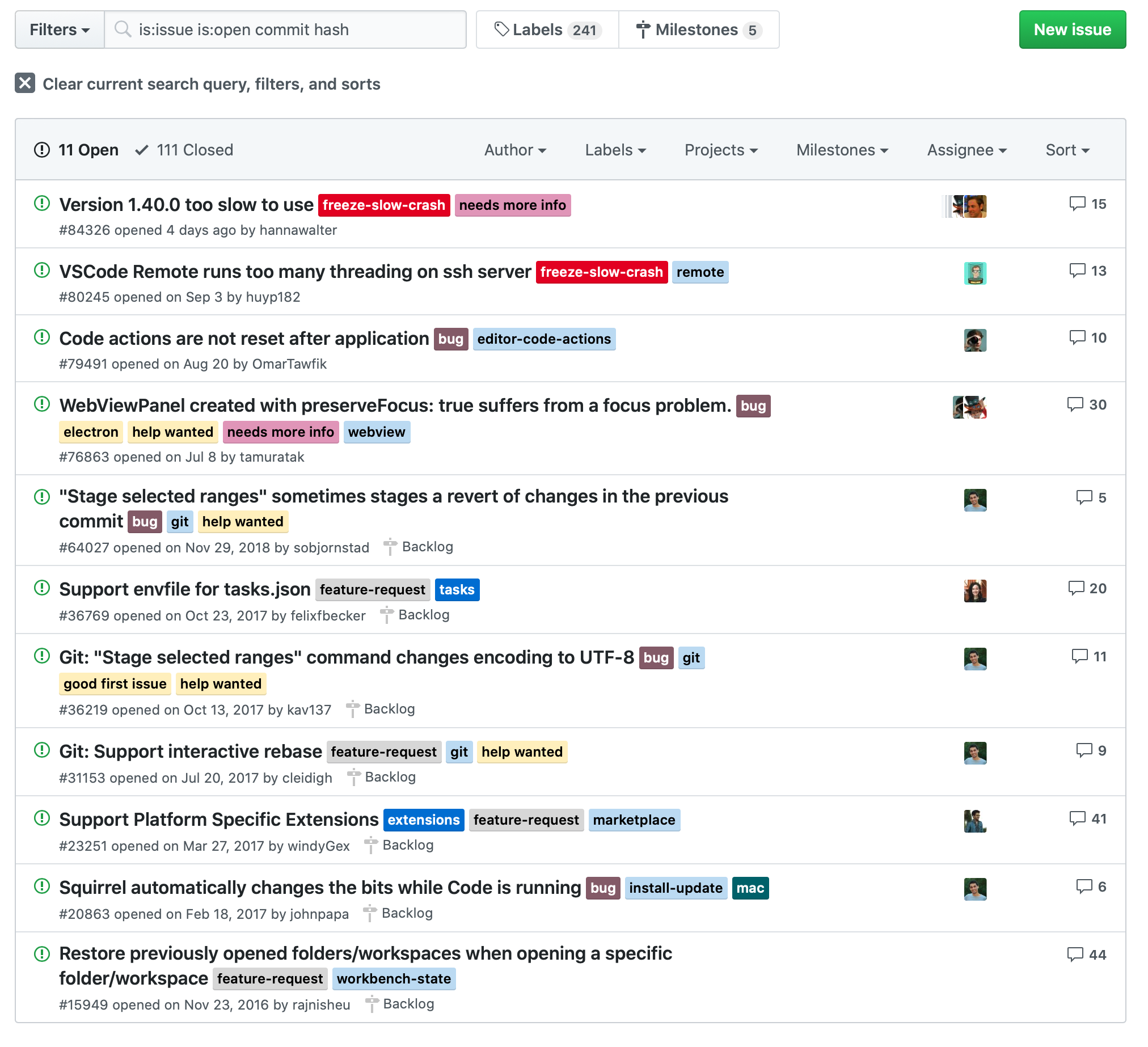Click the milestone icon beside Milestones count
The height and width of the screenshot is (1047, 1148).
[x=642, y=29]
